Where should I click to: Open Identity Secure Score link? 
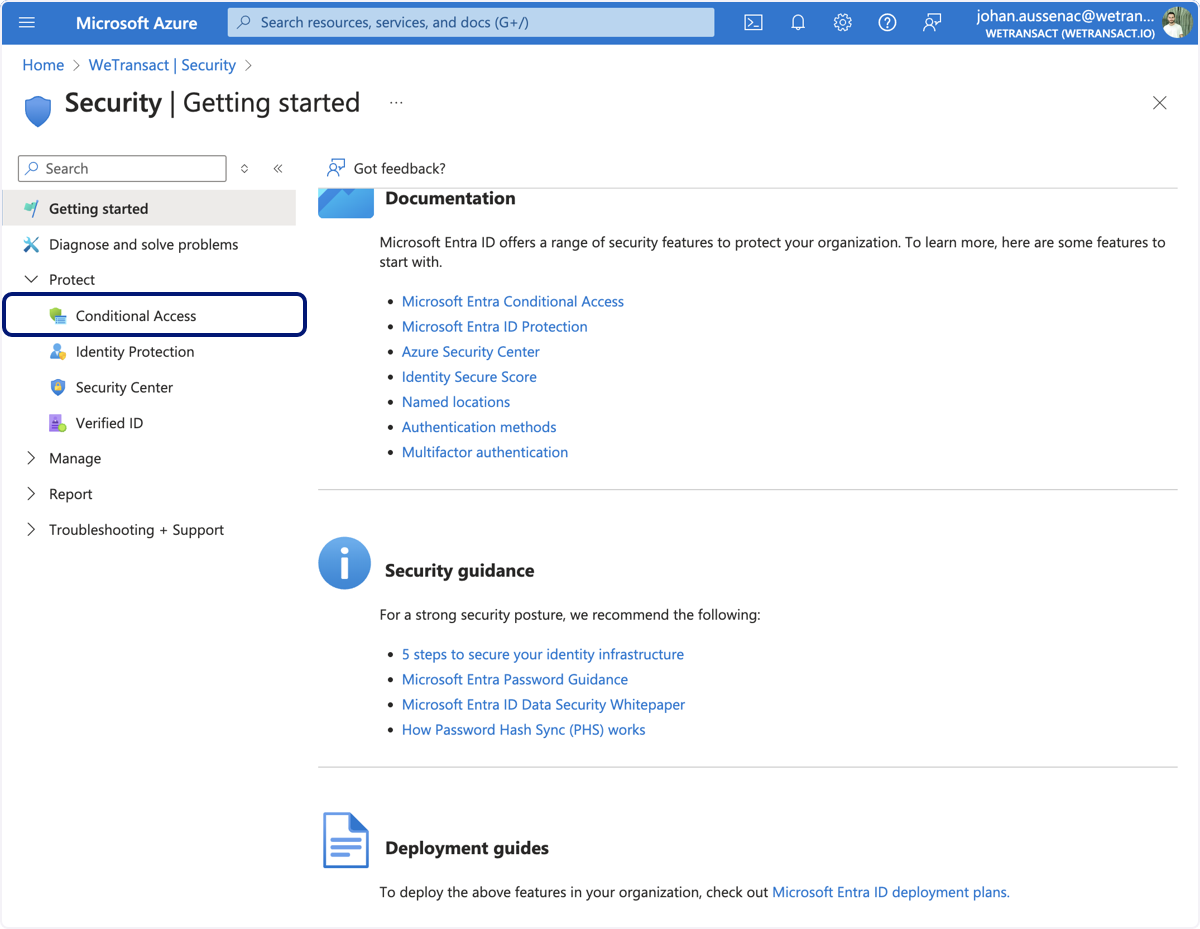coord(469,377)
